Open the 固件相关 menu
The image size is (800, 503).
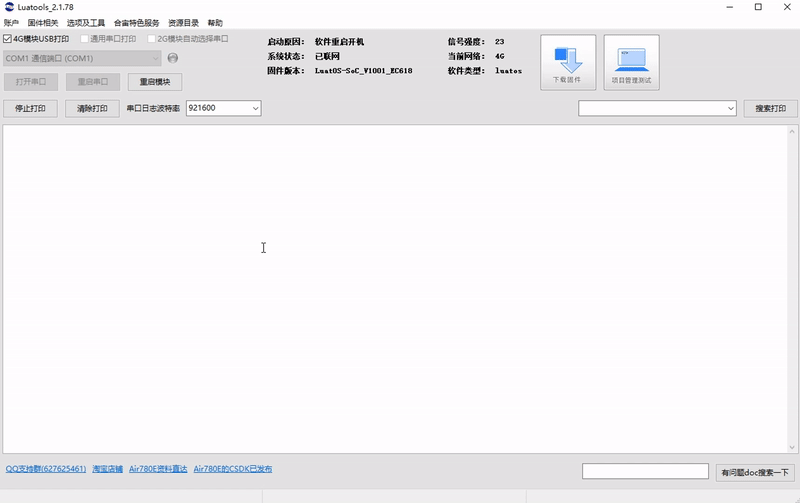(x=43, y=23)
